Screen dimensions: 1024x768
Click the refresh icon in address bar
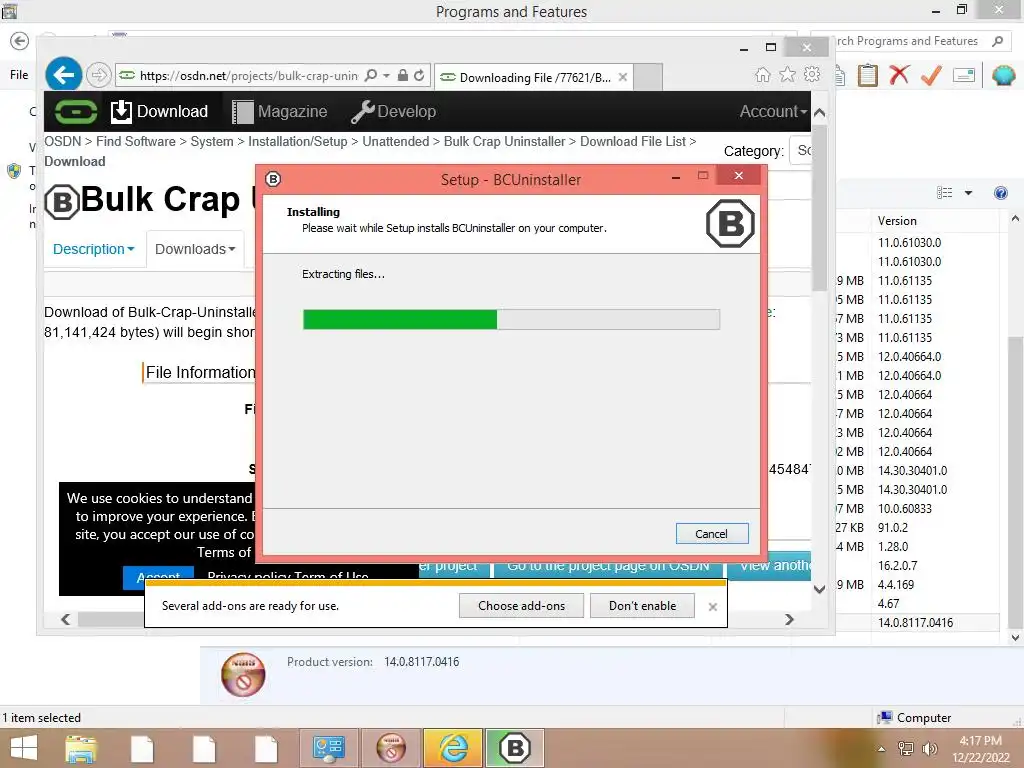tap(419, 76)
